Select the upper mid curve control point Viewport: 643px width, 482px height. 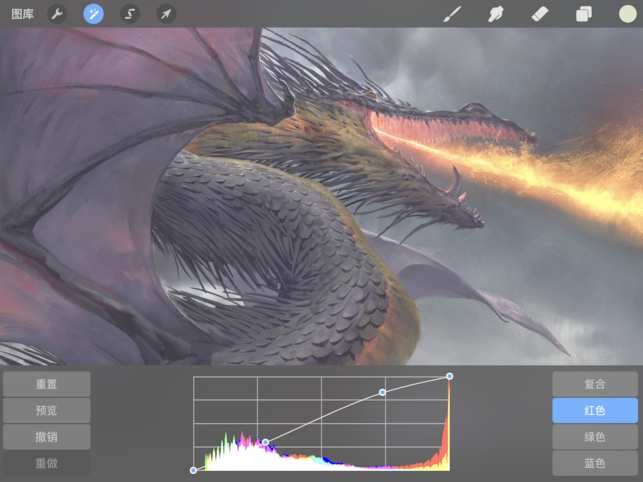pos(382,393)
